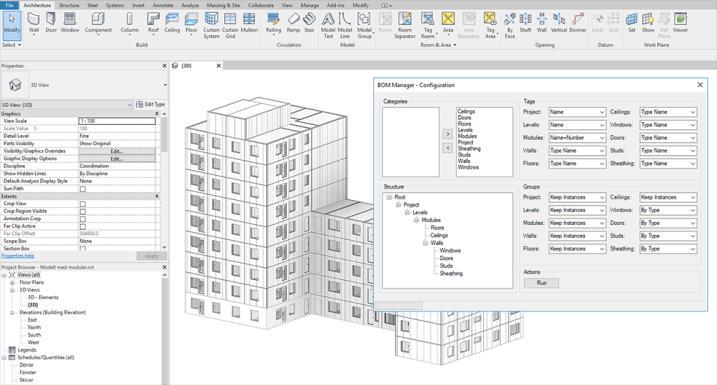The image size is (717, 385).
Task: Toggle the Crop View checkbox
Action: click(x=83, y=204)
